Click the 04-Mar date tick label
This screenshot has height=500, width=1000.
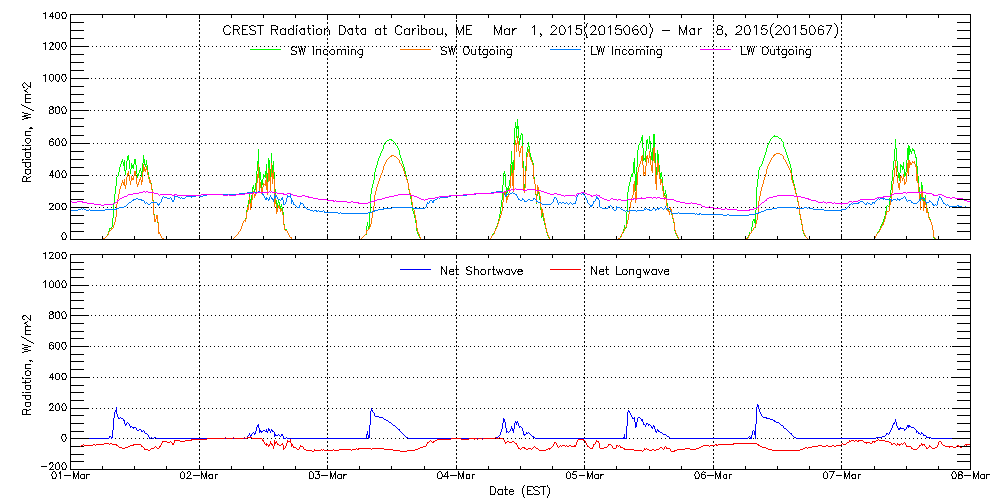456,477
